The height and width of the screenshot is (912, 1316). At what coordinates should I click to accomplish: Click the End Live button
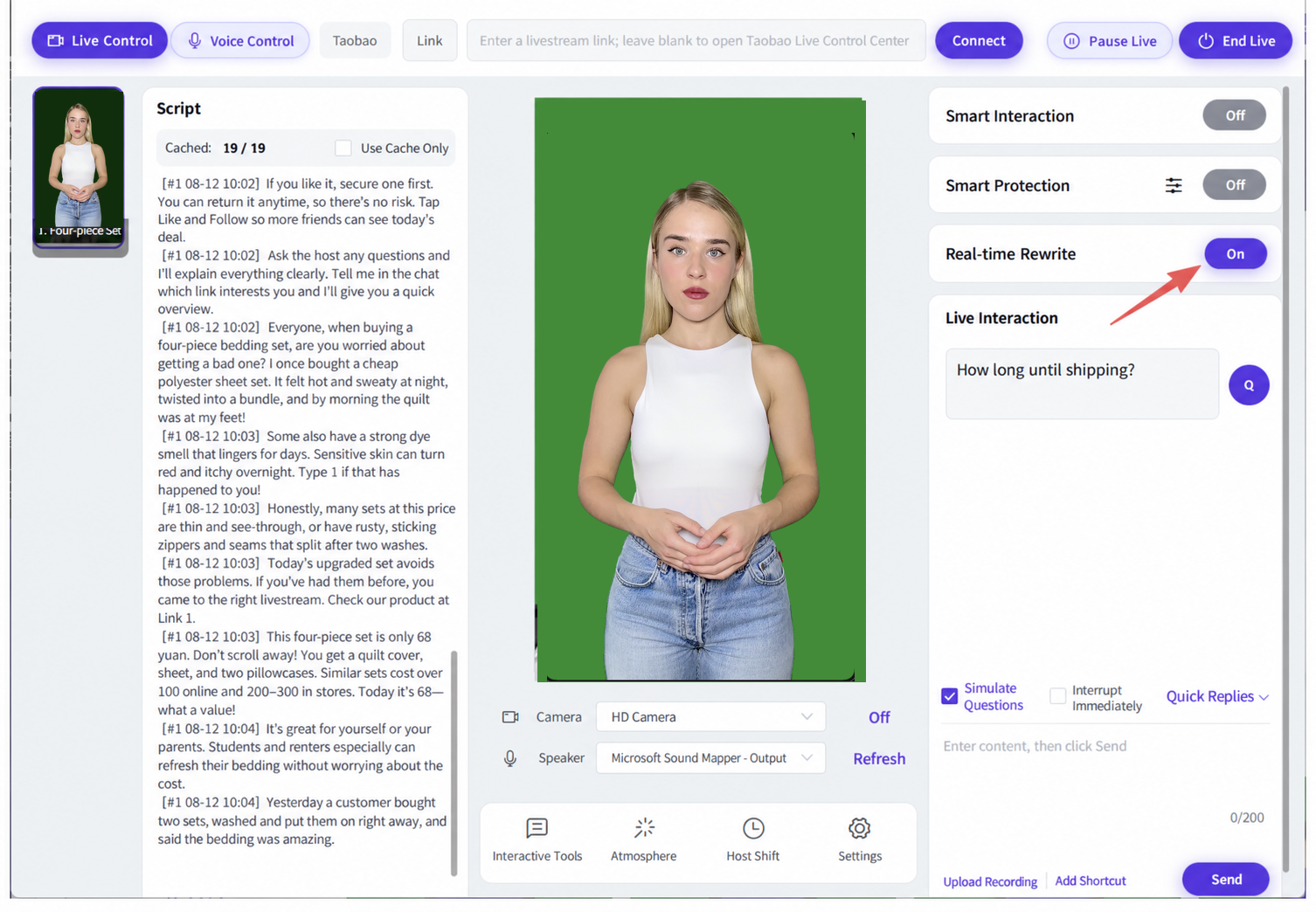click(x=1236, y=41)
